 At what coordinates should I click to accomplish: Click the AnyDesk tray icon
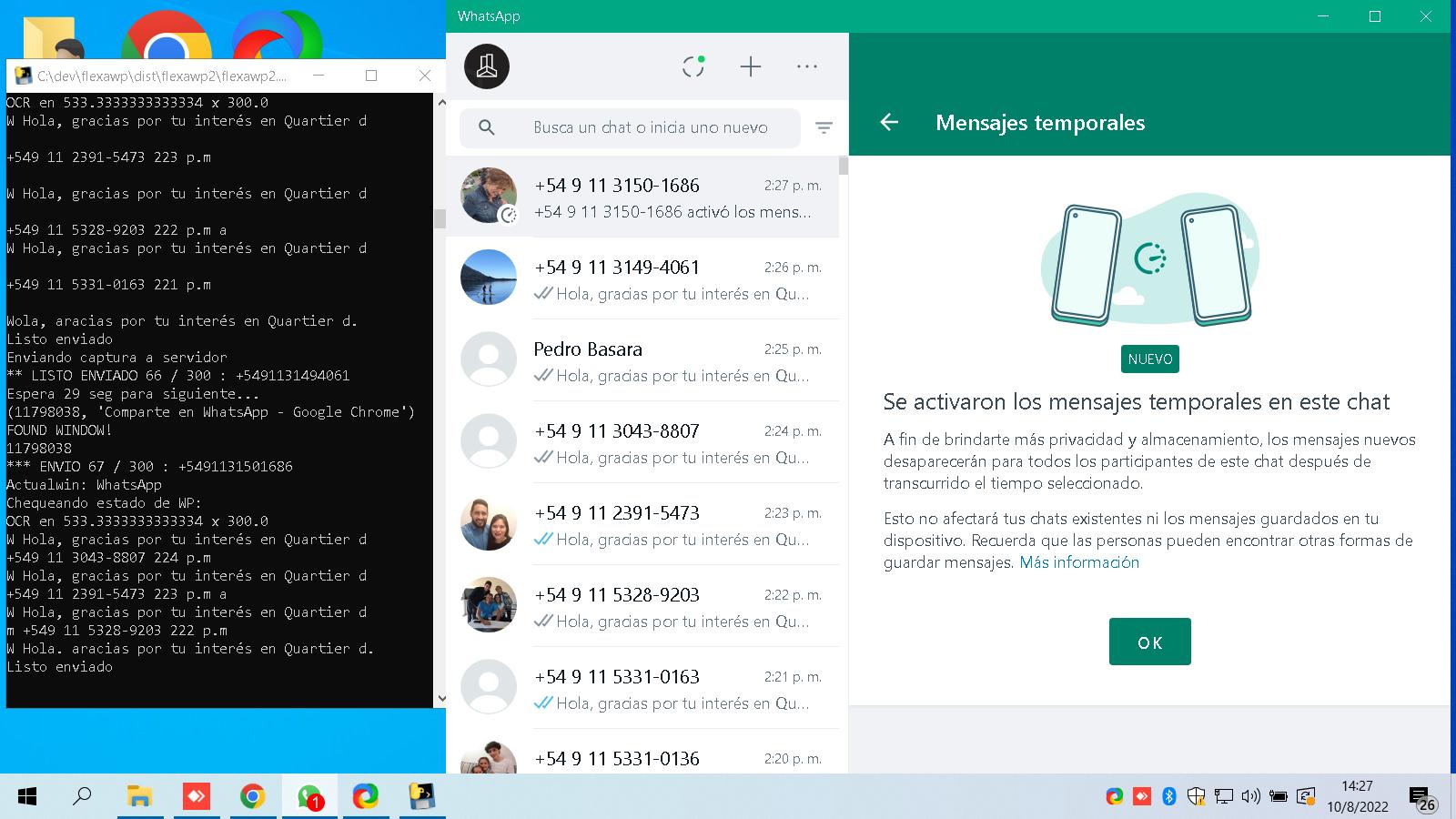pyautogui.click(x=1142, y=797)
